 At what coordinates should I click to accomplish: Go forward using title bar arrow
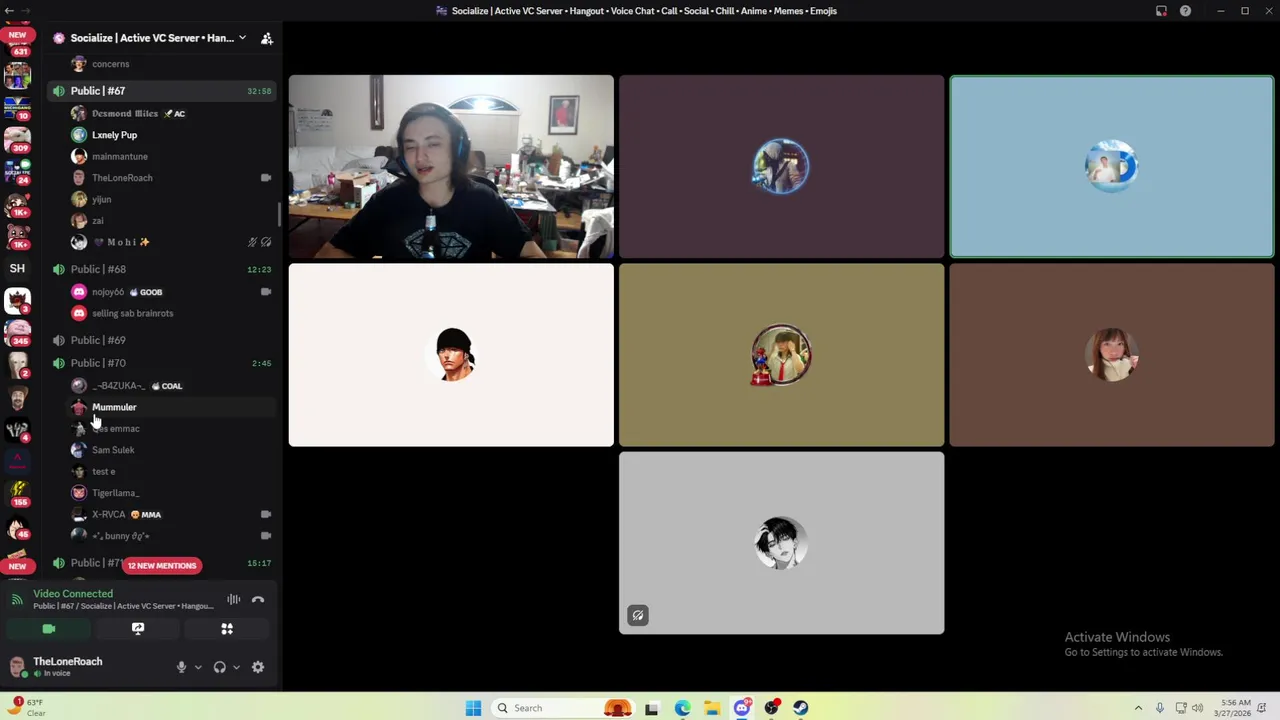[x=24, y=11]
